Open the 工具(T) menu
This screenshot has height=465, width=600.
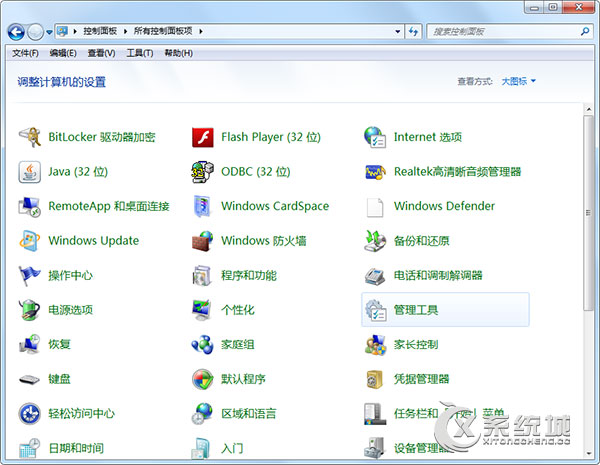coord(140,53)
